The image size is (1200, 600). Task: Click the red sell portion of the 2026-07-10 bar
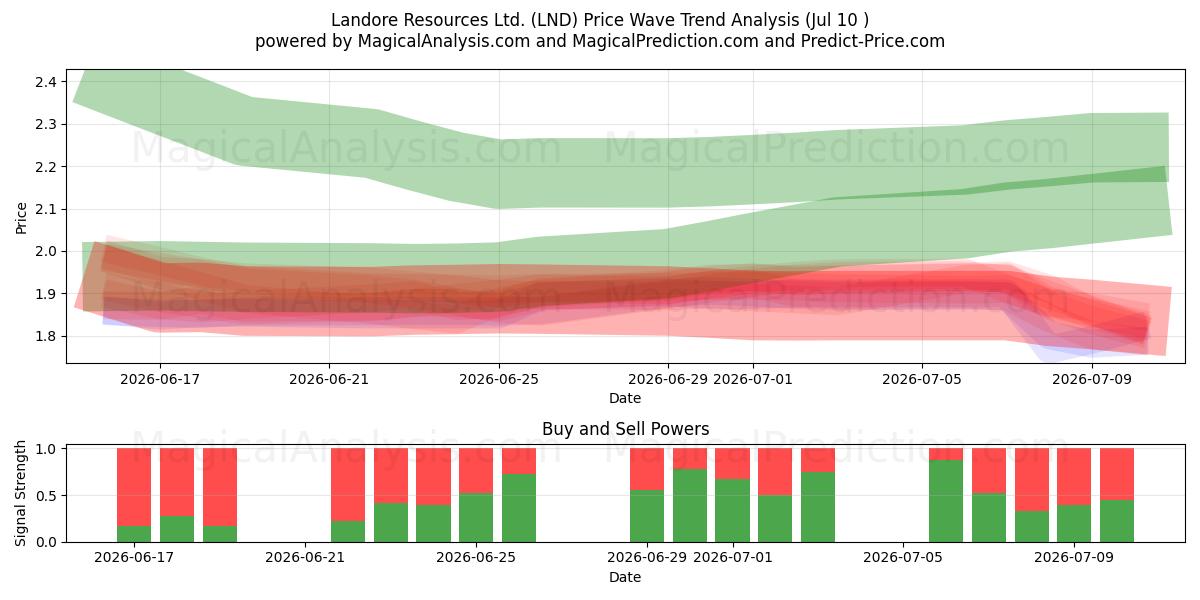point(1117,474)
